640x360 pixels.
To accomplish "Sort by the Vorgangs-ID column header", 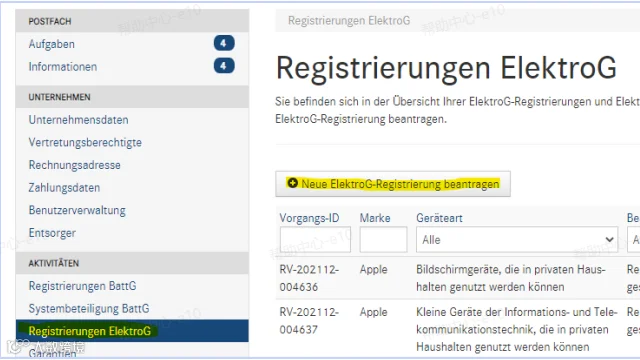I will (309, 218).
